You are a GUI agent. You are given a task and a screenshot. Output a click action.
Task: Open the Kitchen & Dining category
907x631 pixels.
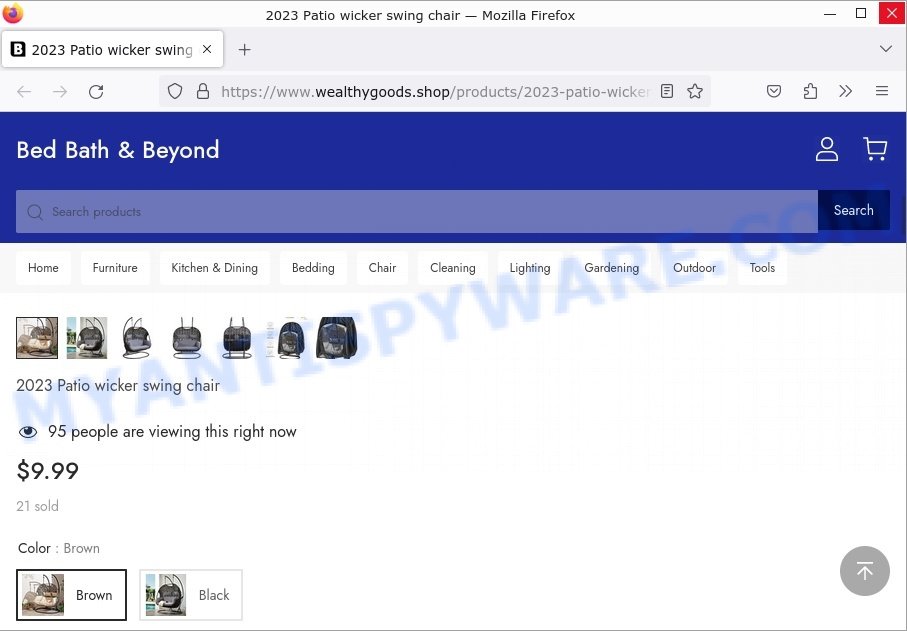215,268
